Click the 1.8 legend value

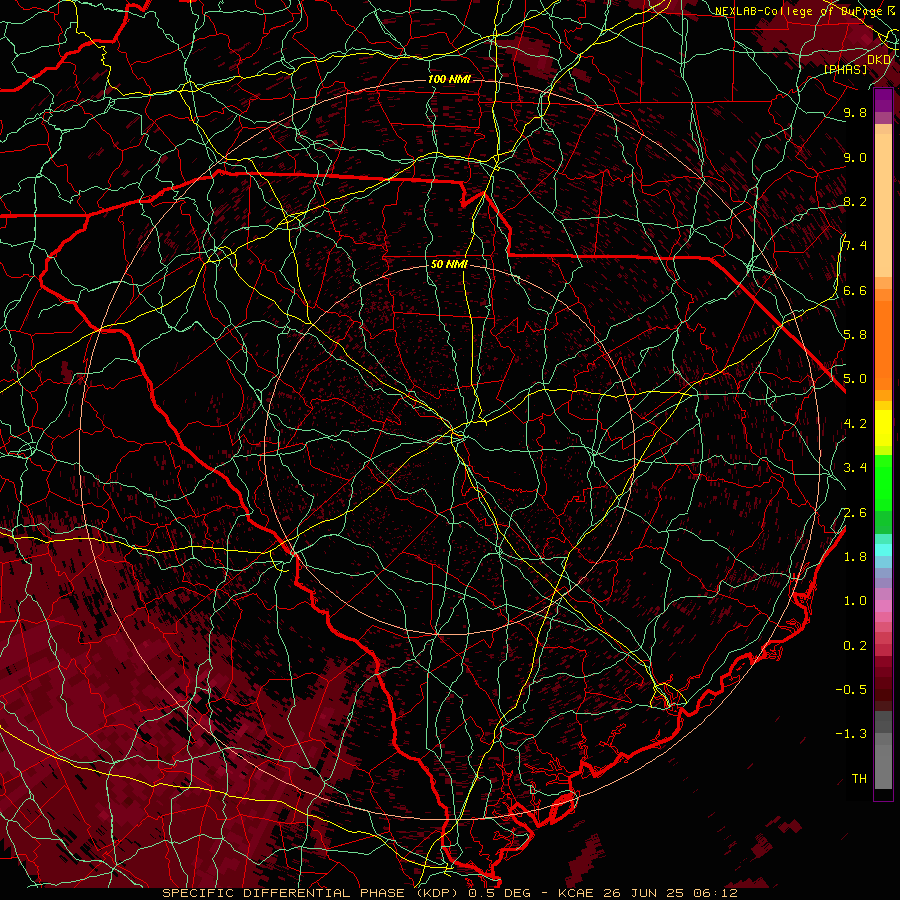(x=855, y=557)
